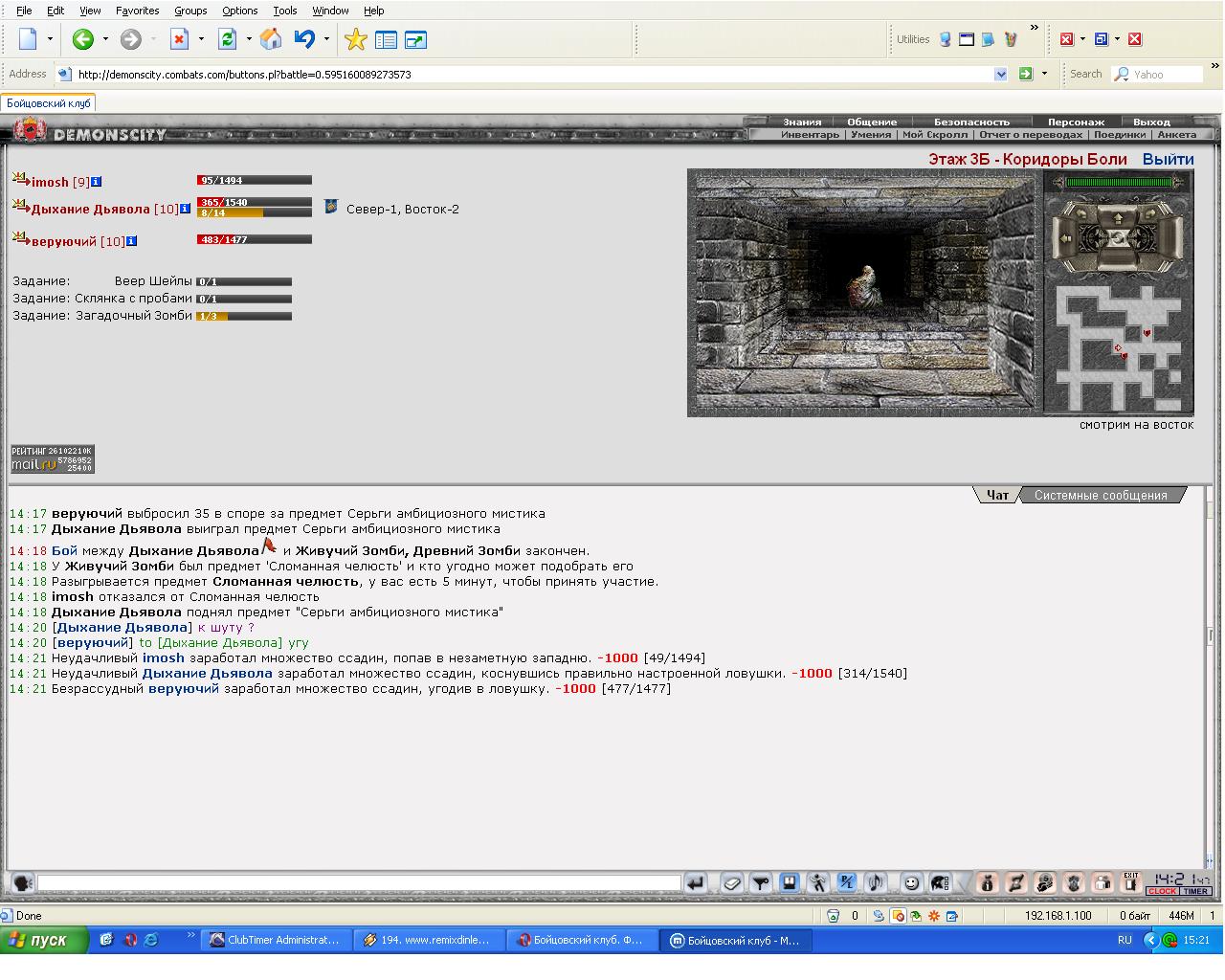Click the send message arrow button in chat bar
This screenshot has width=1225, height=980.
coord(696,882)
